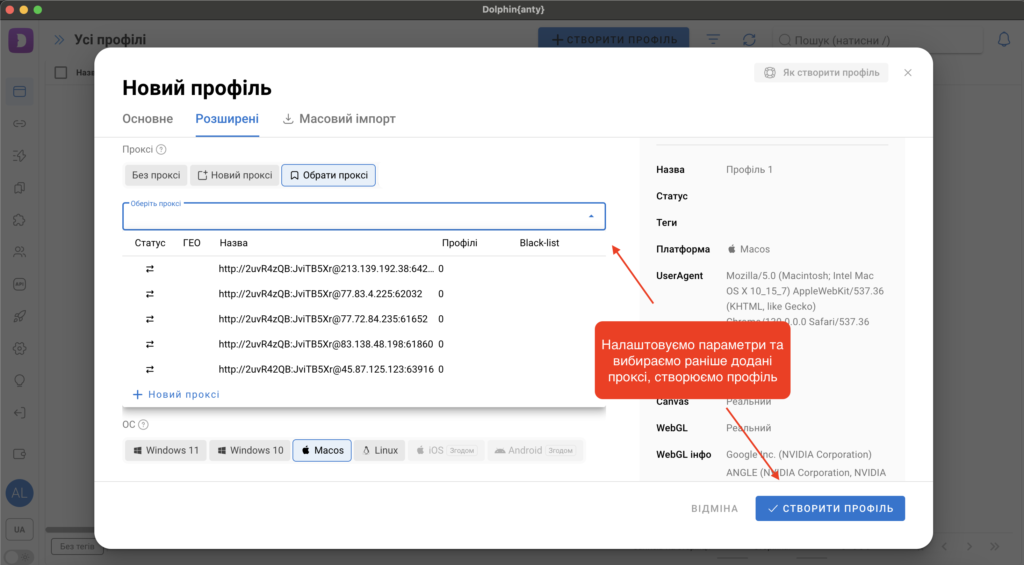1024x565 pixels.
Task: Click the notification bell icon
Action: click(x=1004, y=40)
